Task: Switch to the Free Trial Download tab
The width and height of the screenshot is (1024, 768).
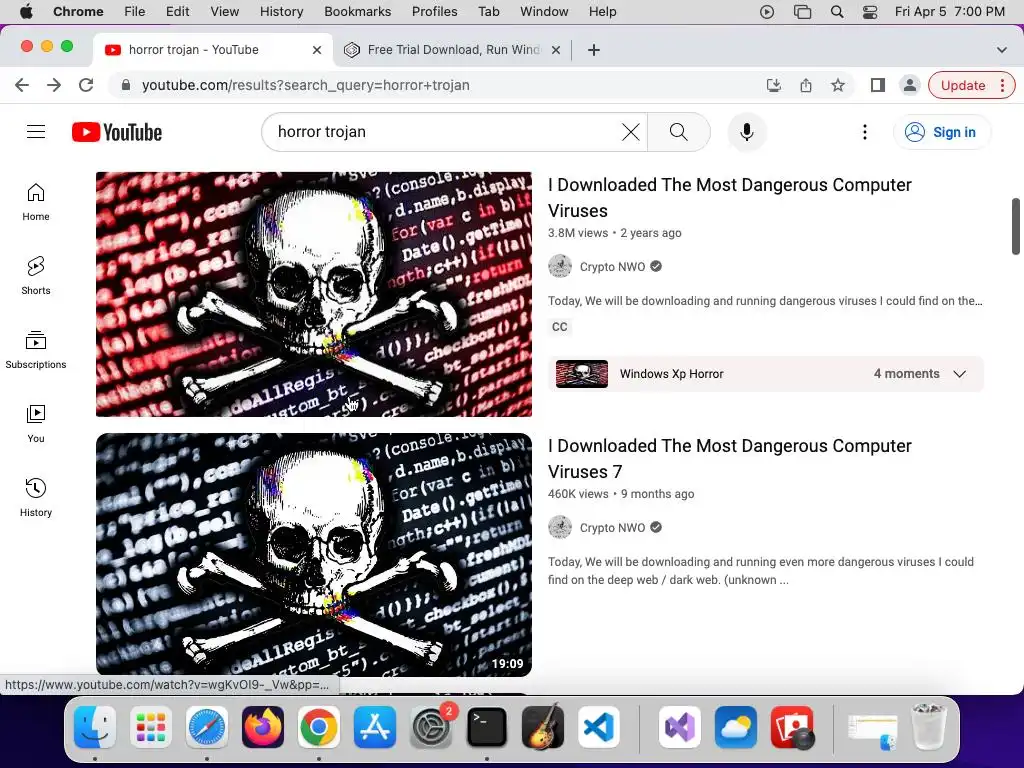Action: click(453, 50)
